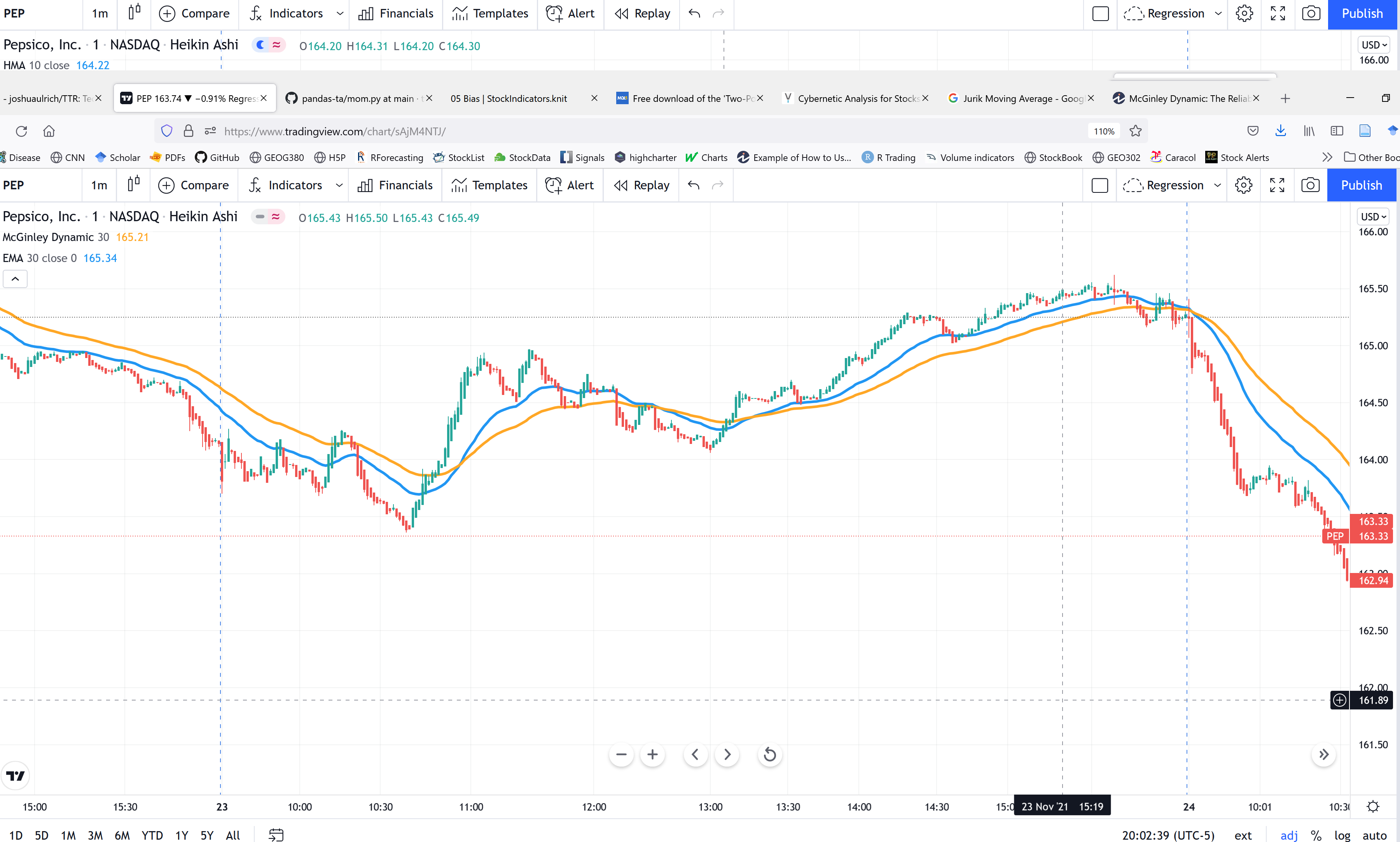The height and width of the screenshot is (842, 1400).
Task: Zoom in the chart with plus button
Action: click(x=653, y=754)
